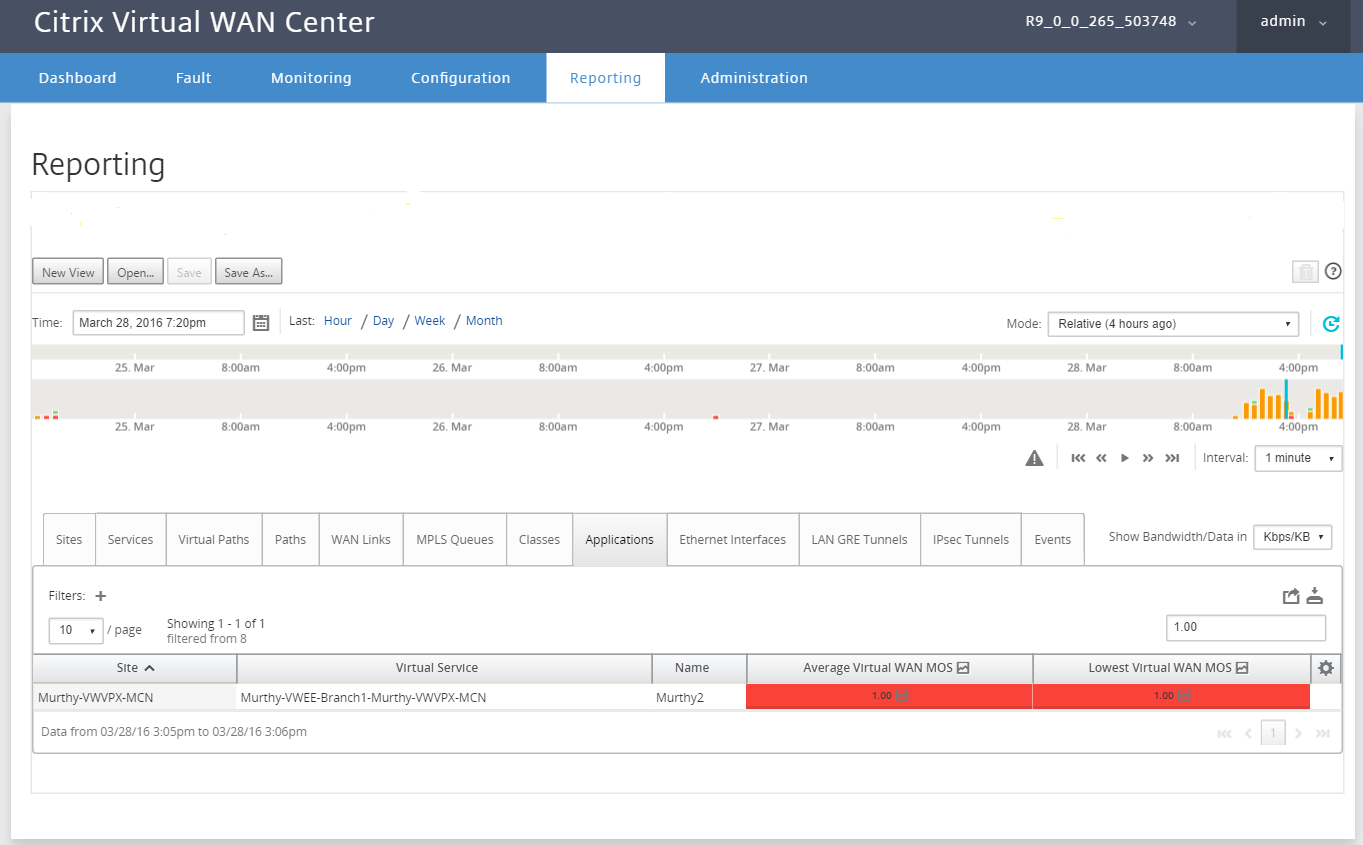Open the calendar date picker icon
This screenshot has width=1363, height=845.
[x=261, y=322]
